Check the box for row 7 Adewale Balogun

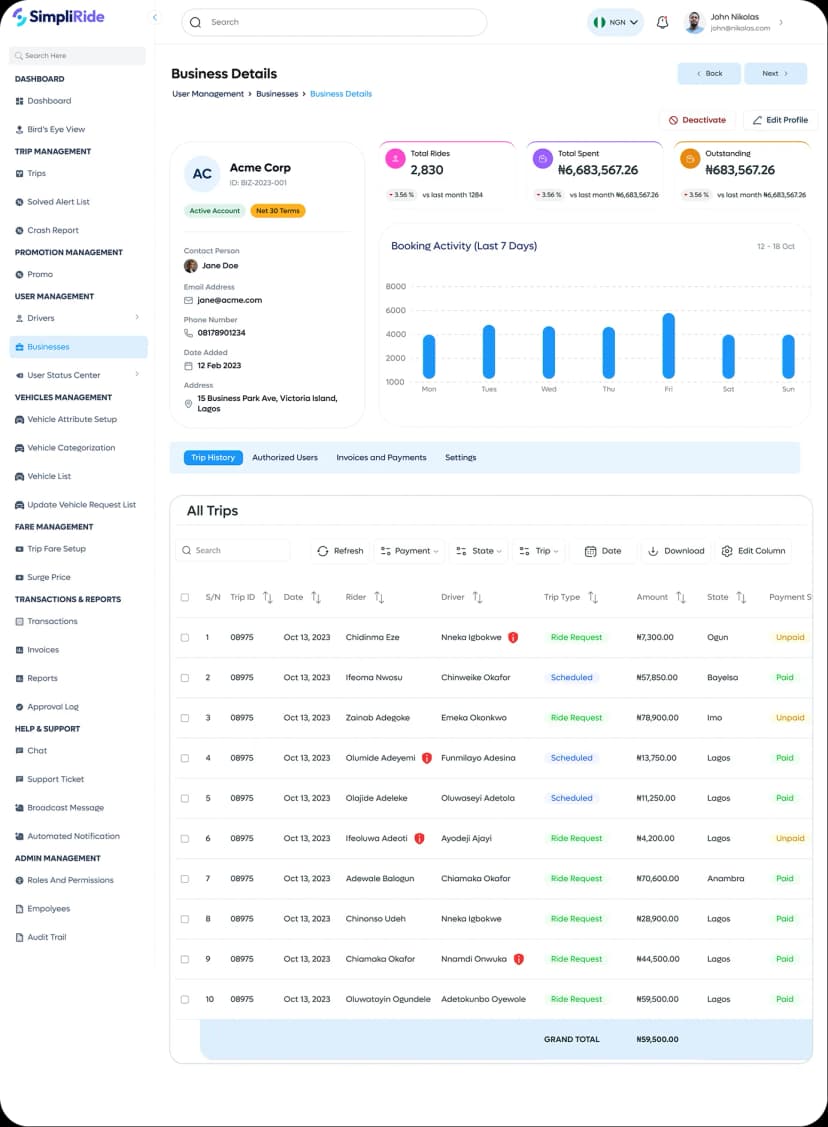(x=185, y=879)
